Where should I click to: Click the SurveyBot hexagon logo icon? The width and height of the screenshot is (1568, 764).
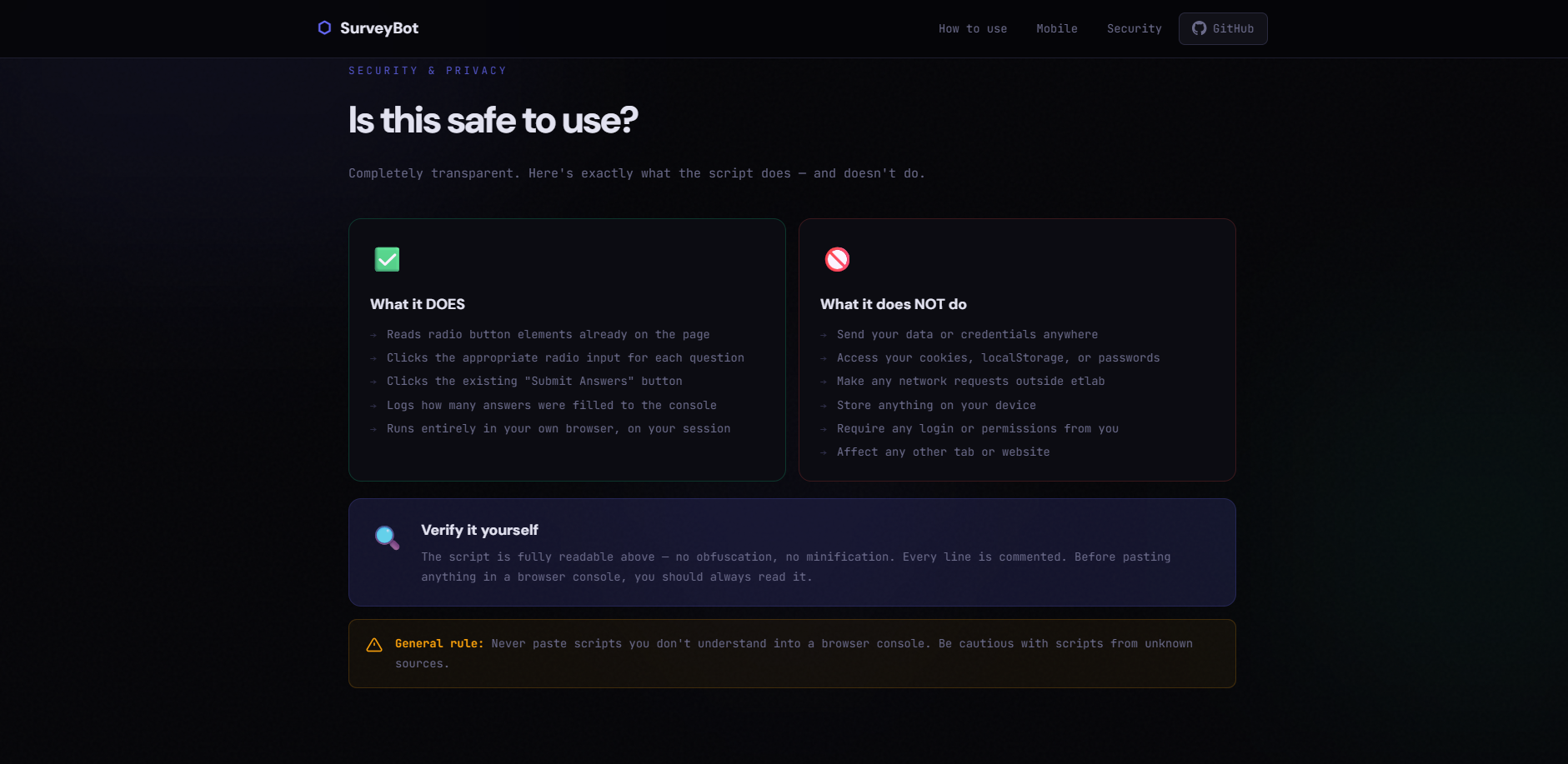323,27
